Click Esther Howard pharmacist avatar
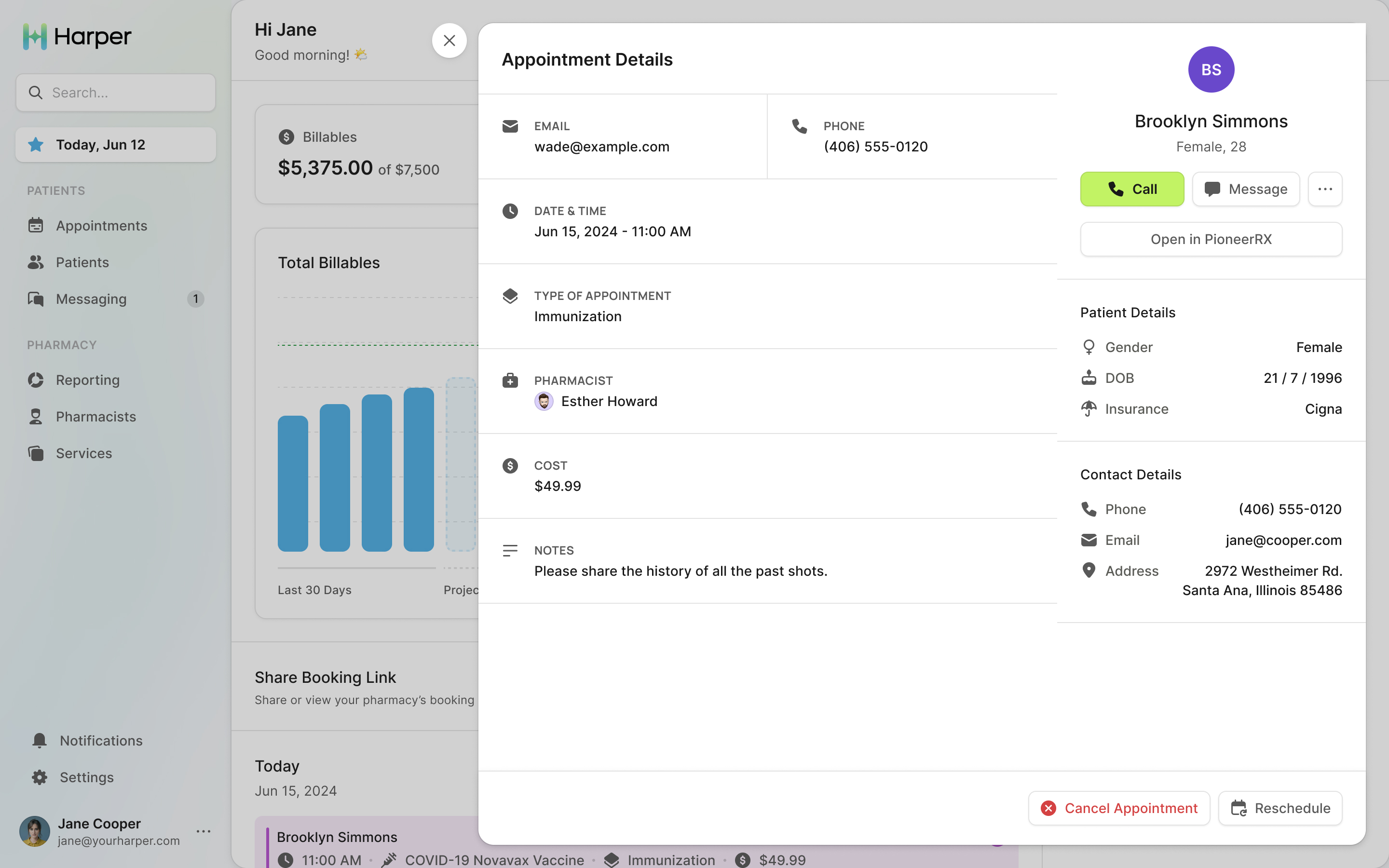This screenshot has height=868, width=1389. [544, 401]
